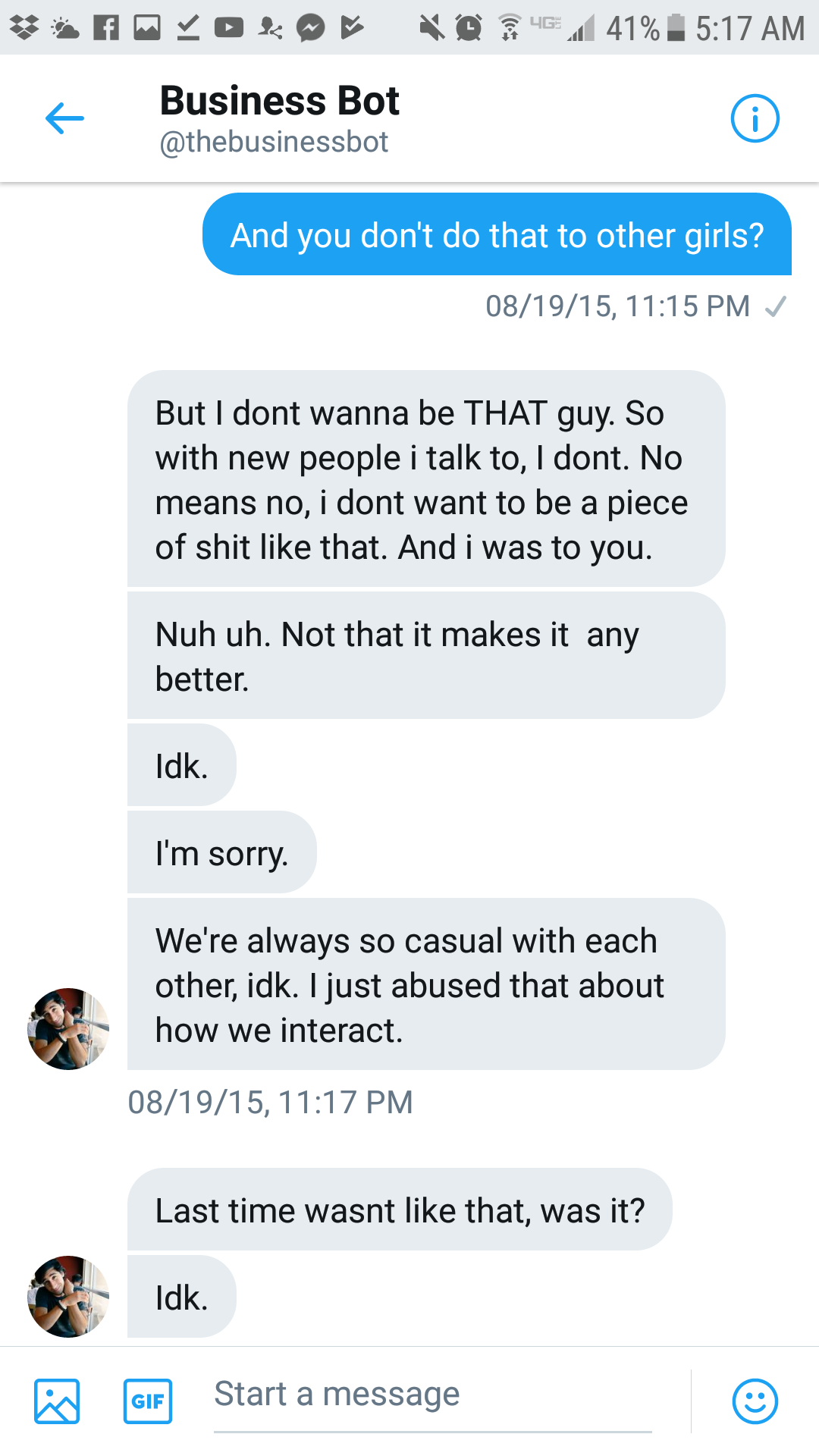Tap the 'Nuh uh' message bubble
Viewport: 819px width, 1456px height.
[x=425, y=656]
